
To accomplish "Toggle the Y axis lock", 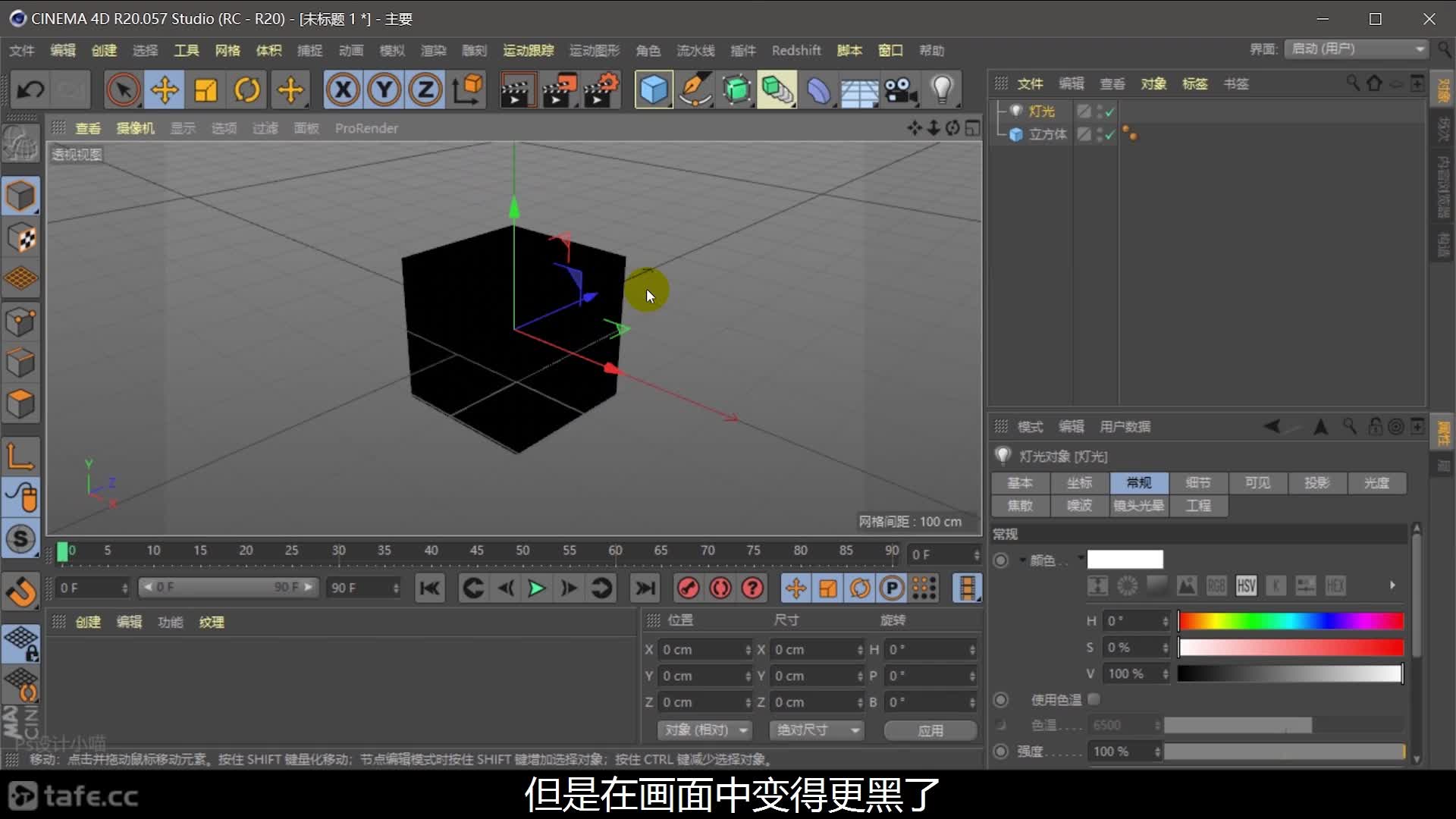I will tap(384, 90).
